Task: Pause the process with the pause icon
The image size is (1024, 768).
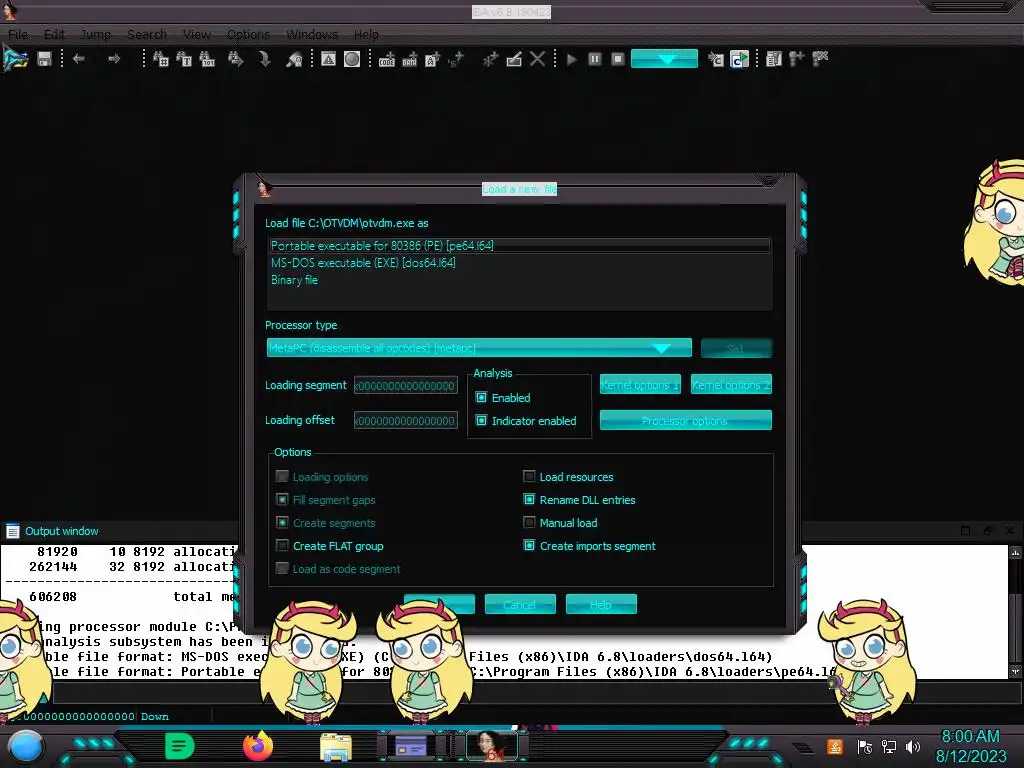Action: pos(595,59)
